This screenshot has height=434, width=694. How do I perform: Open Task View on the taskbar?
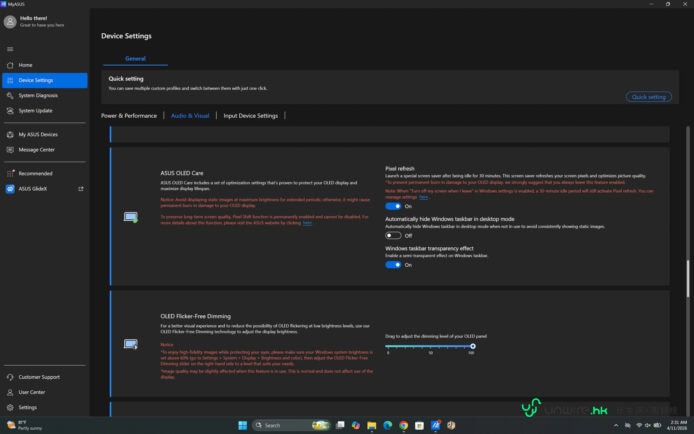click(x=340, y=425)
